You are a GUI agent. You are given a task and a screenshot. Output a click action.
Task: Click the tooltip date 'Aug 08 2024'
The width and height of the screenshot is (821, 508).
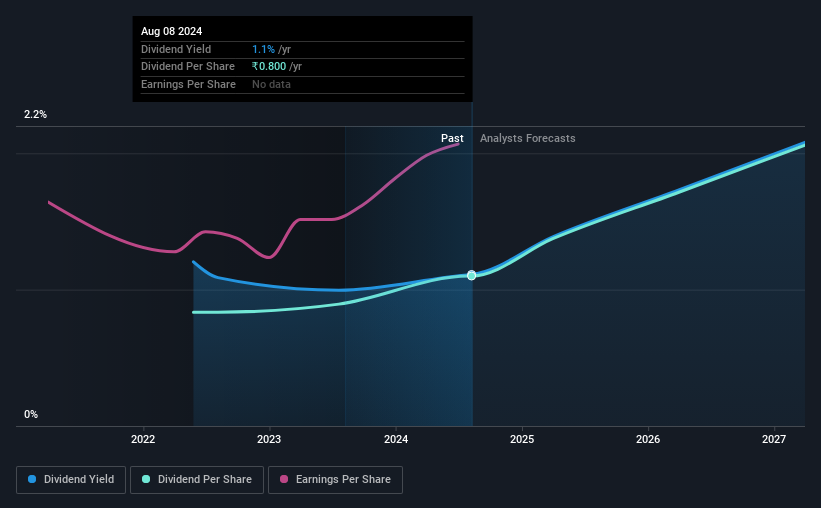171,31
